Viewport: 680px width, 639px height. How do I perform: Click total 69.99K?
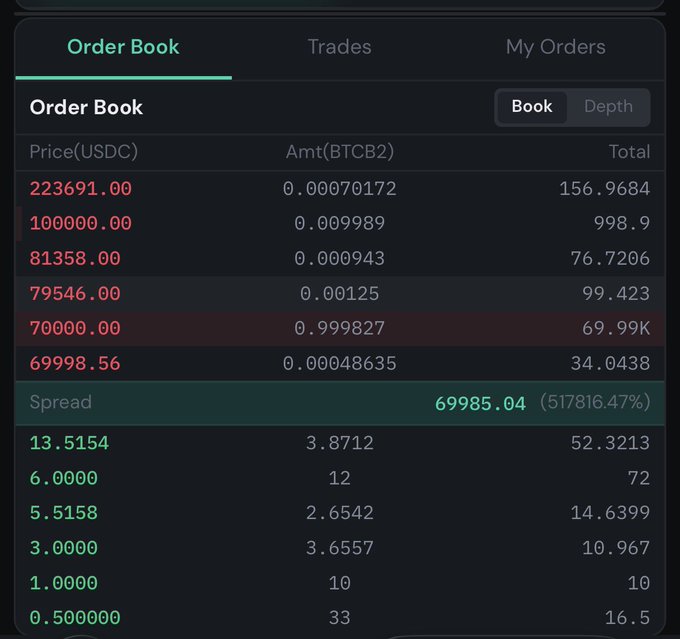click(x=616, y=328)
